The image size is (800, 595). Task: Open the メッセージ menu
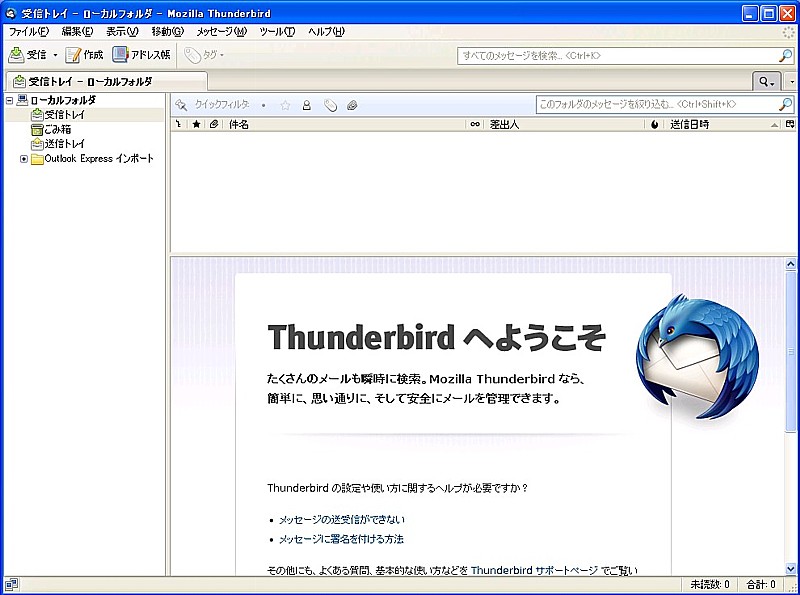click(221, 32)
